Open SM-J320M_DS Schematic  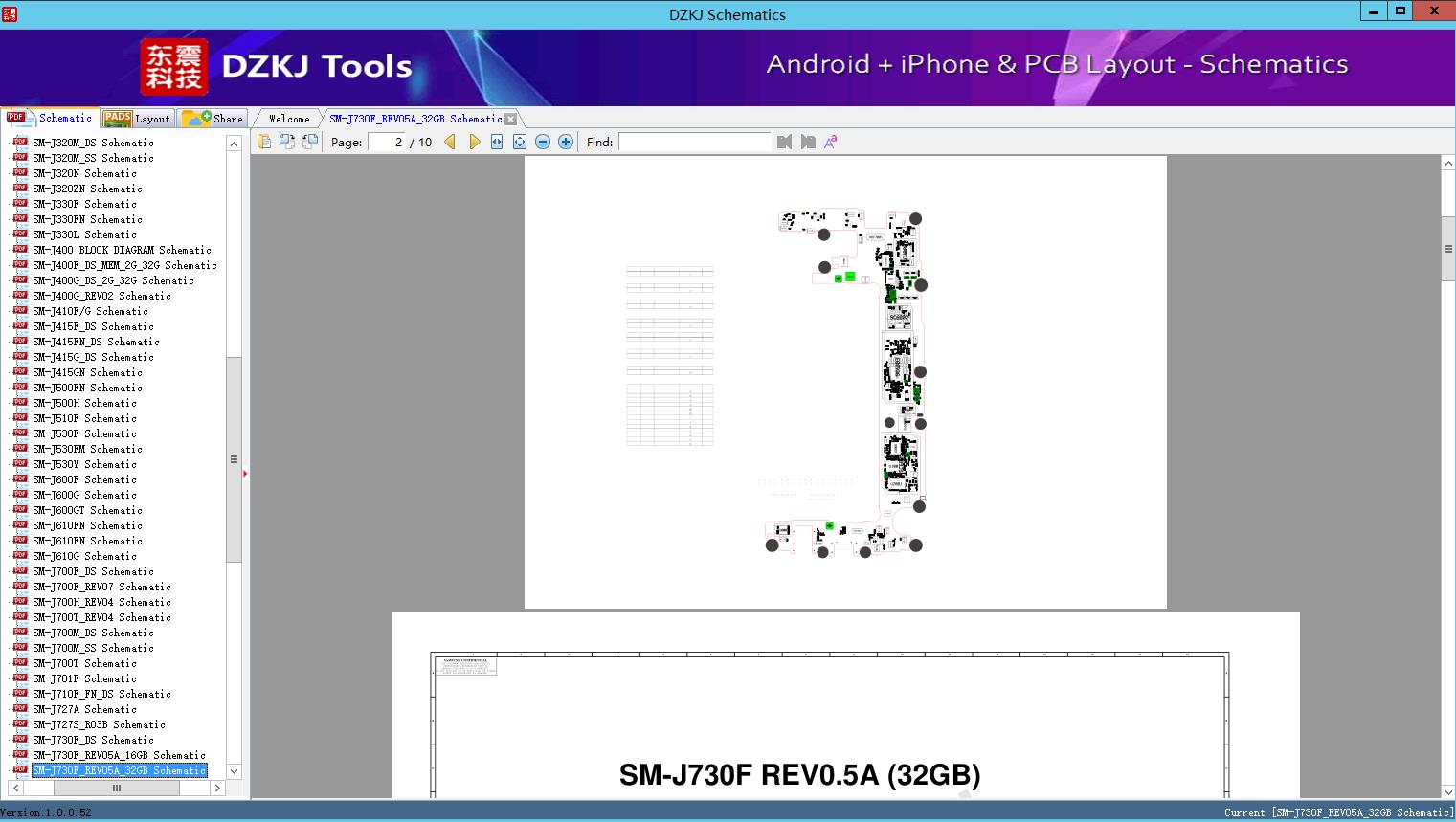pyautogui.click(x=93, y=143)
